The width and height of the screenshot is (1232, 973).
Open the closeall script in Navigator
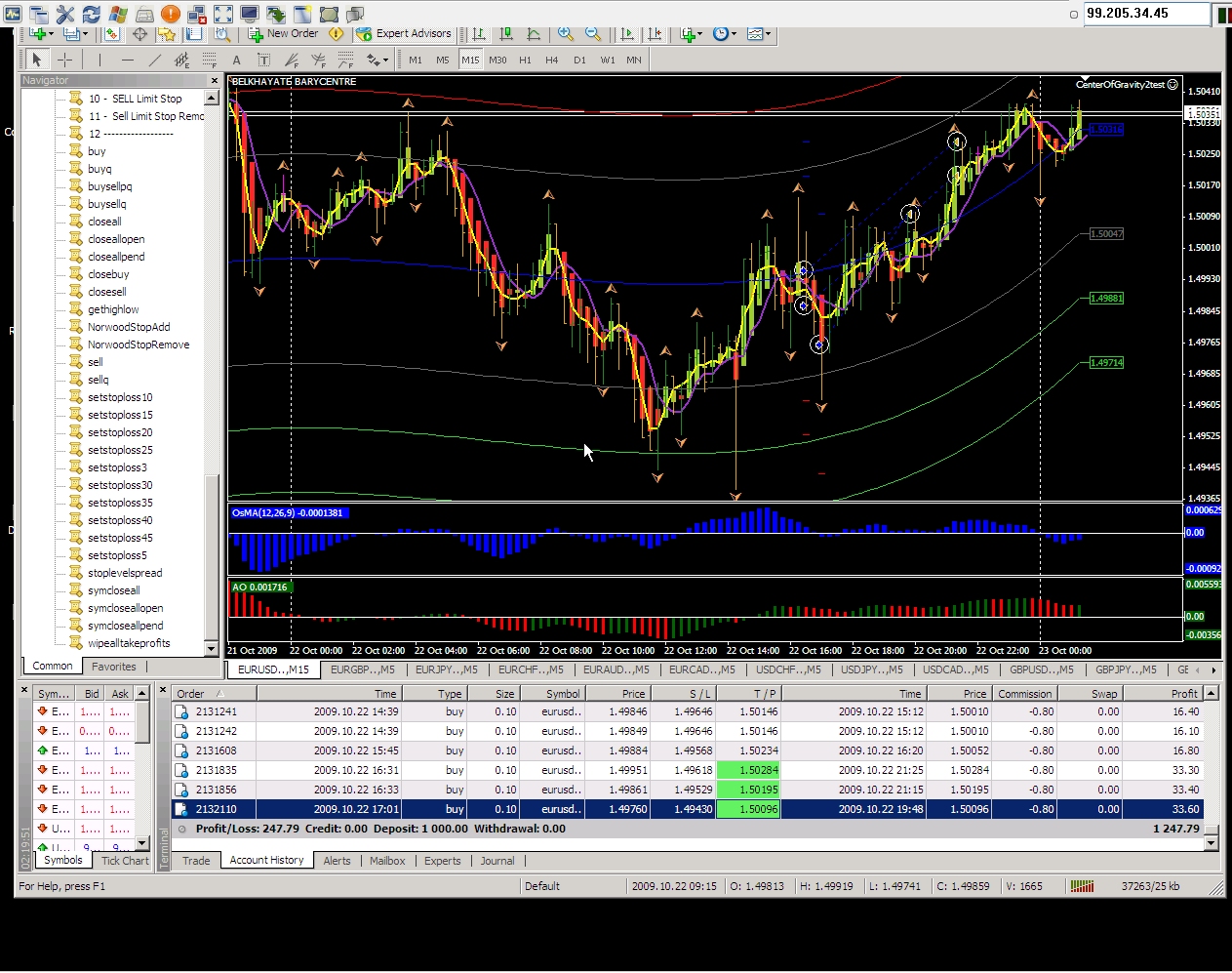[x=104, y=222]
